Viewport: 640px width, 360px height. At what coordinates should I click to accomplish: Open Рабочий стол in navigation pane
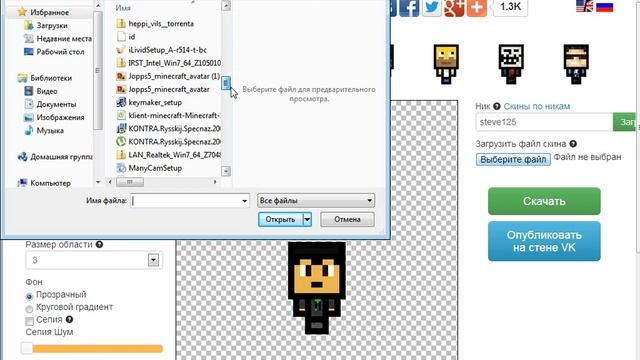[54, 52]
